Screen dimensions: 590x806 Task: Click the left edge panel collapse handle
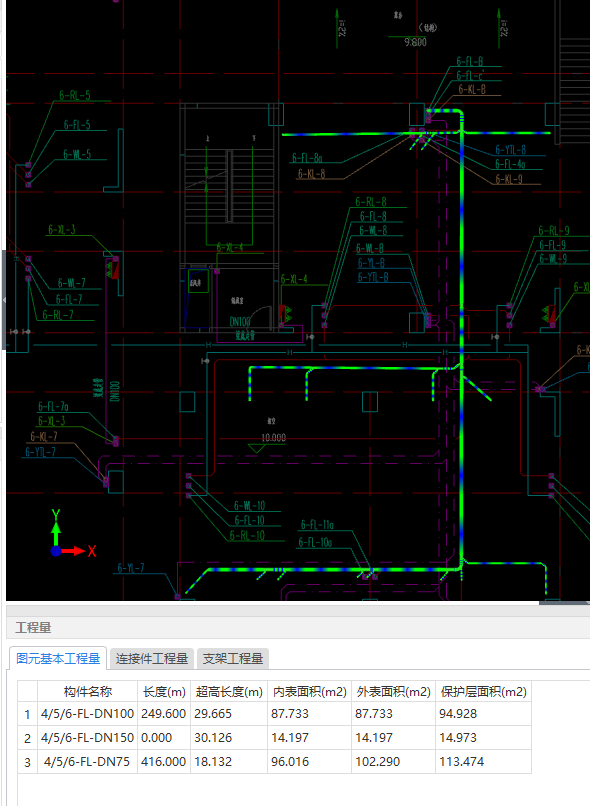(3, 300)
